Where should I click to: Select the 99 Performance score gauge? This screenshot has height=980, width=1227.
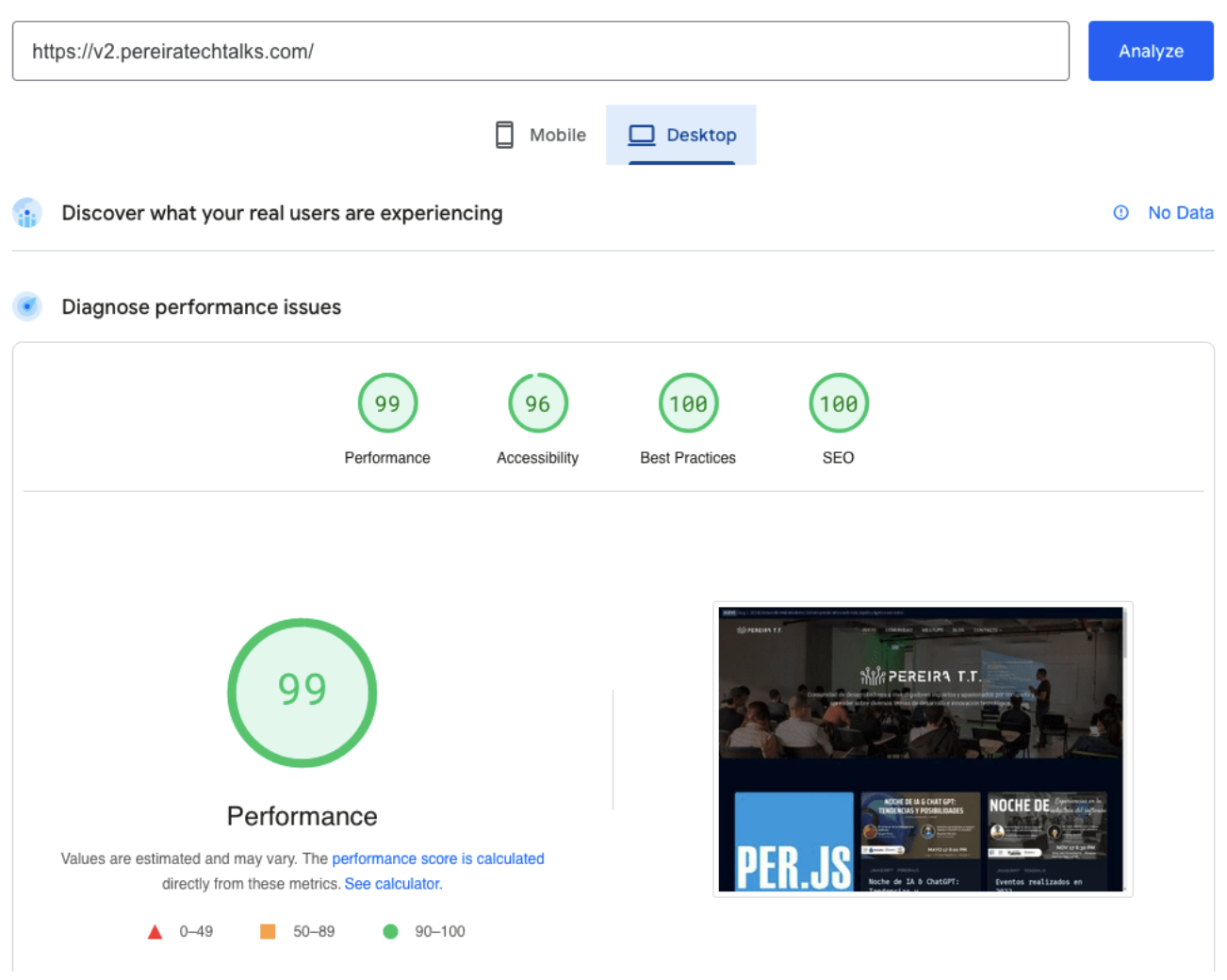[x=387, y=402]
